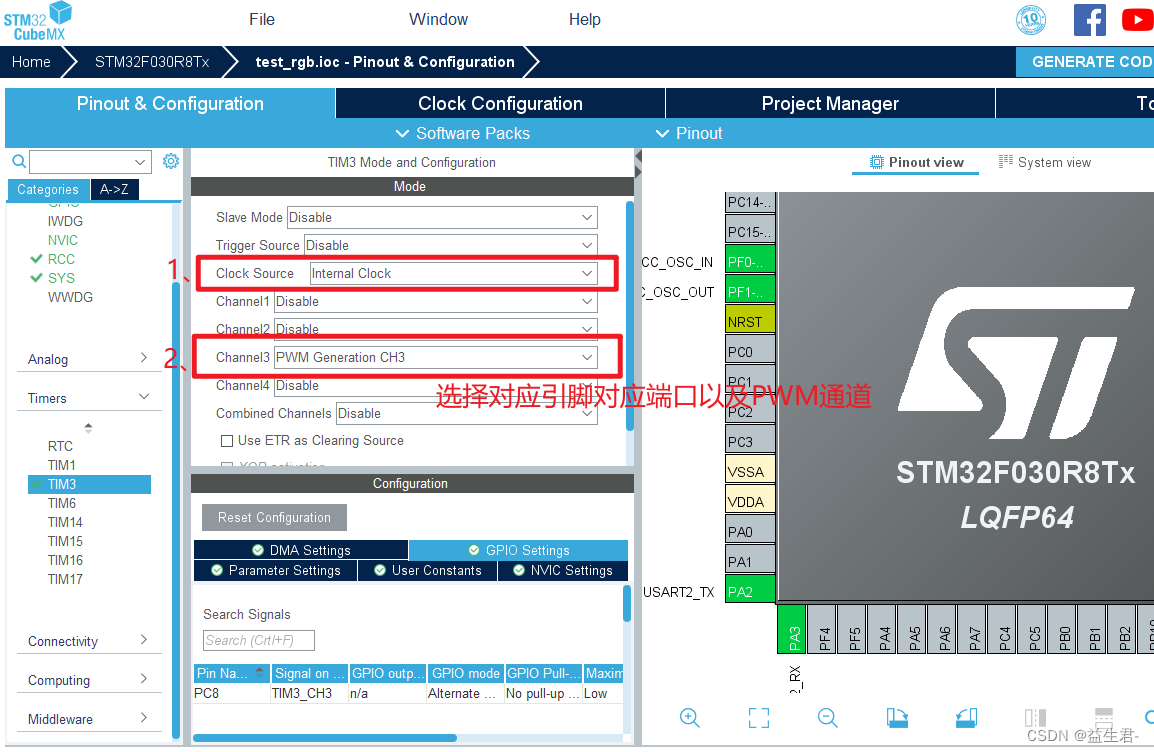This screenshot has height=752, width=1154.
Task: Click the best fit icon below the chip
Action: point(758,717)
